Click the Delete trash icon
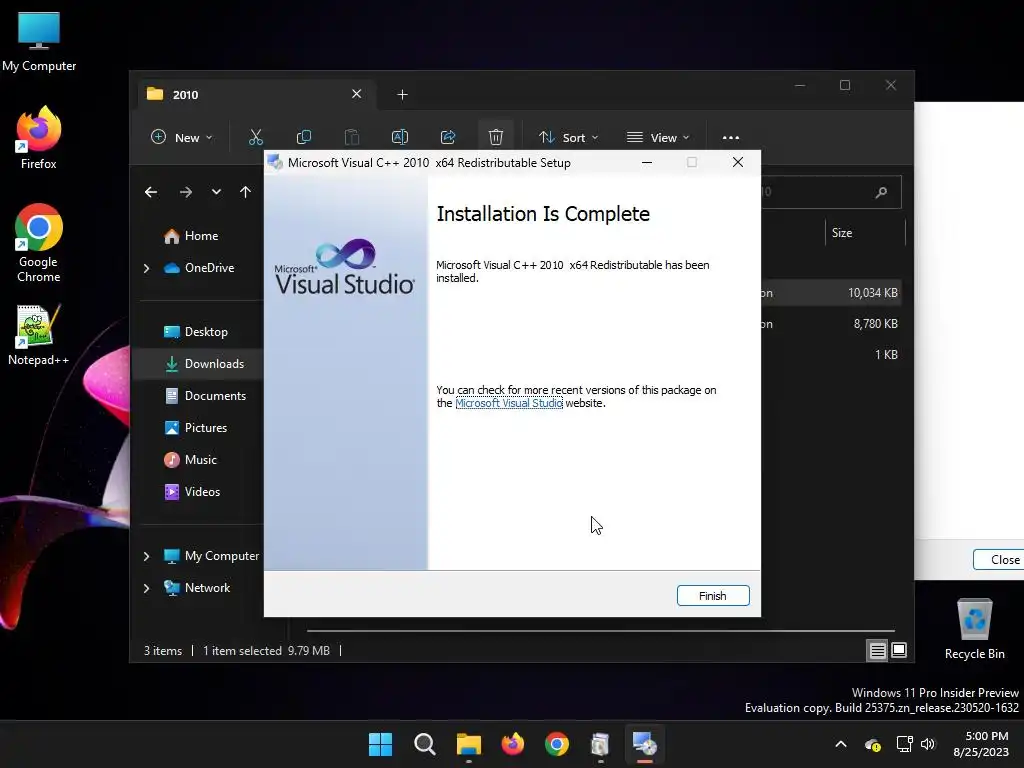 tap(496, 137)
